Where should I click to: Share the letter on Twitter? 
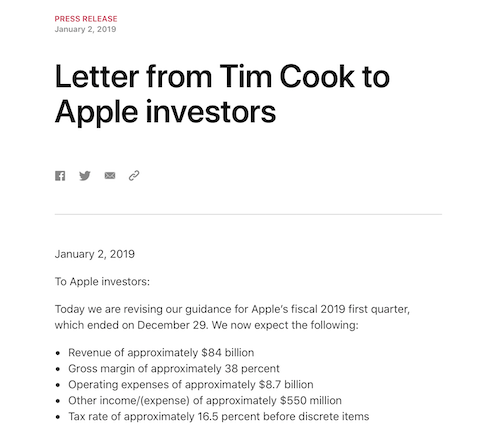point(85,176)
